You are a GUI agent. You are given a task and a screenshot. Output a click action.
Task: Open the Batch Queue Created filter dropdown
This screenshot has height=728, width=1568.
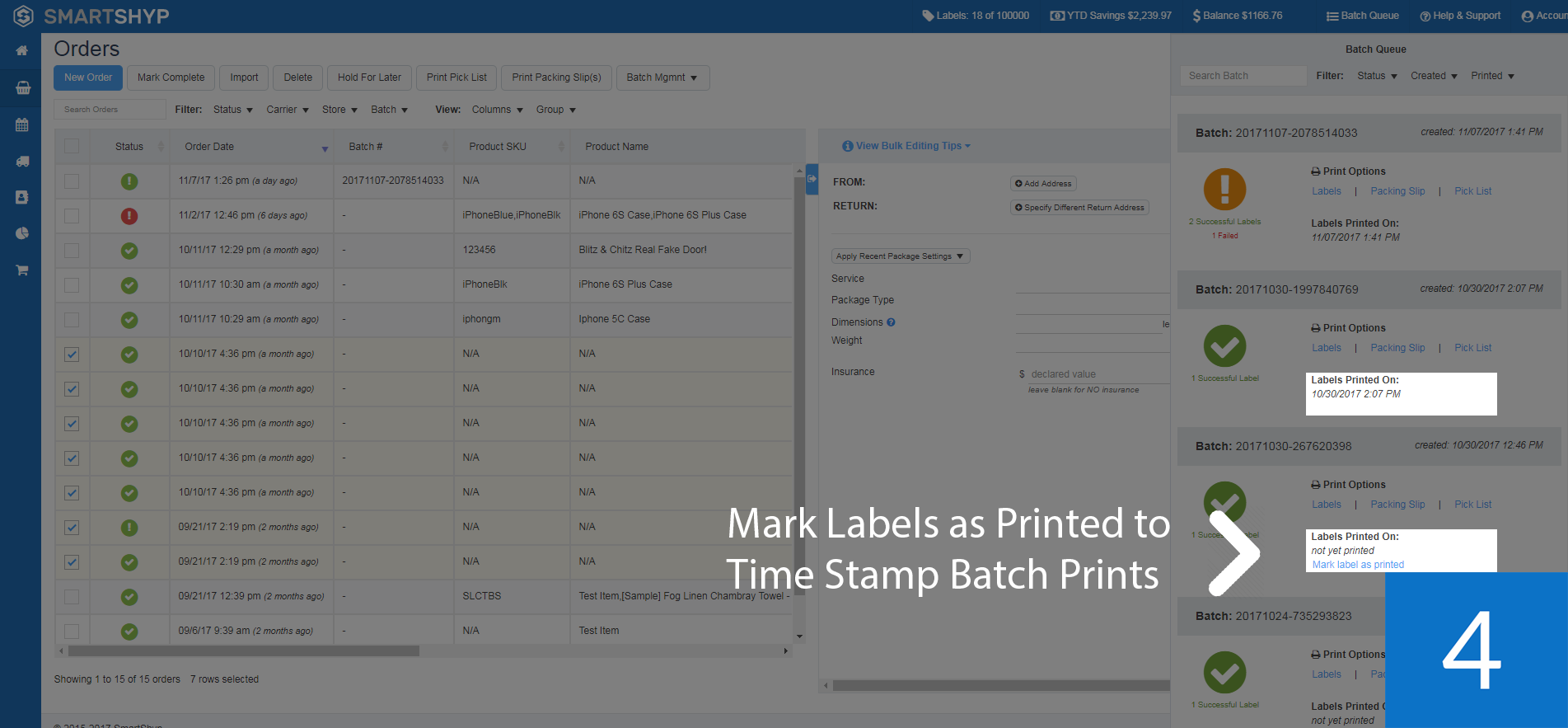(x=1434, y=76)
